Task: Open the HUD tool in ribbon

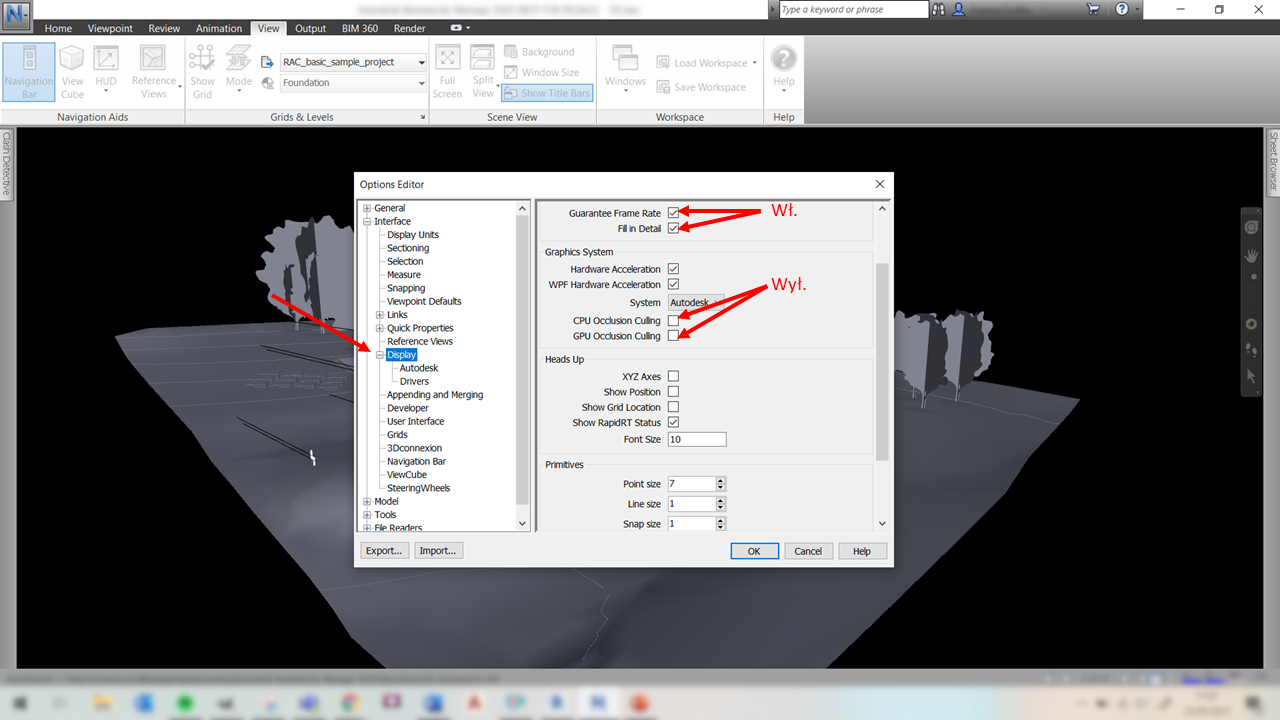Action: pyautogui.click(x=106, y=70)
